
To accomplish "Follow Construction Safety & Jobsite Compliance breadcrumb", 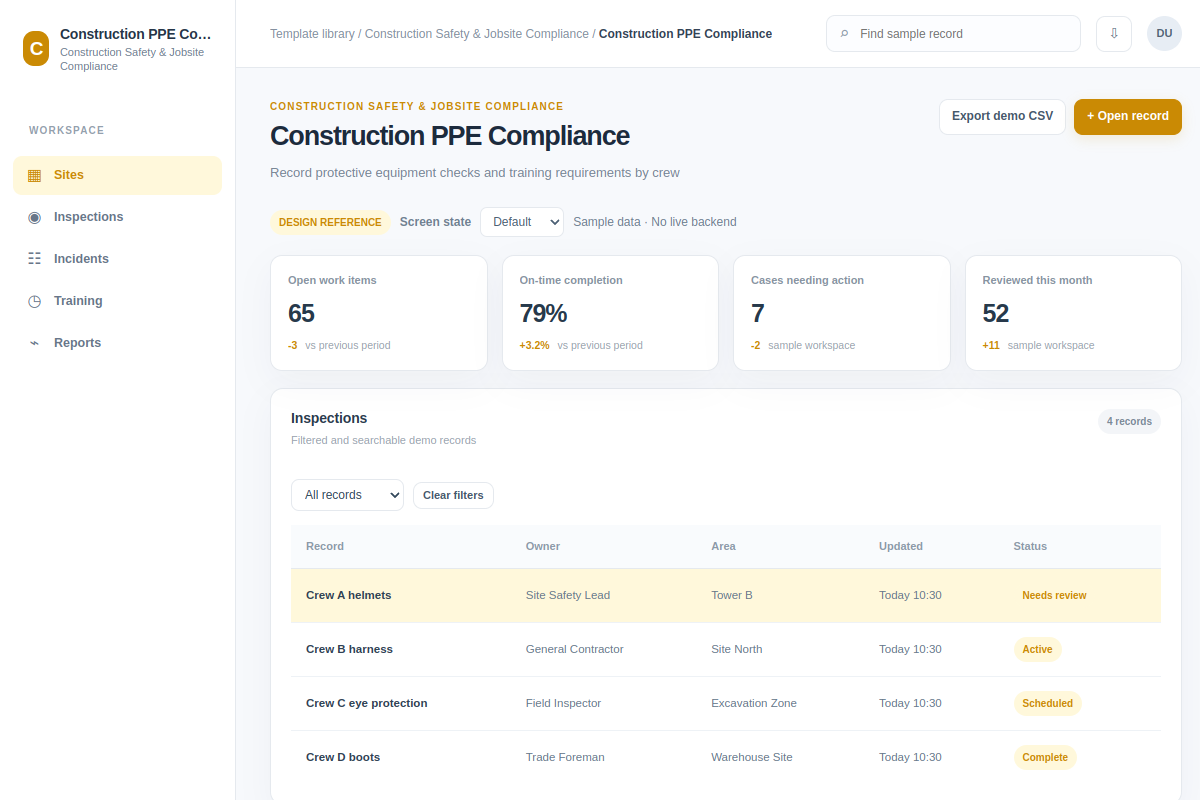I will 477,34.
